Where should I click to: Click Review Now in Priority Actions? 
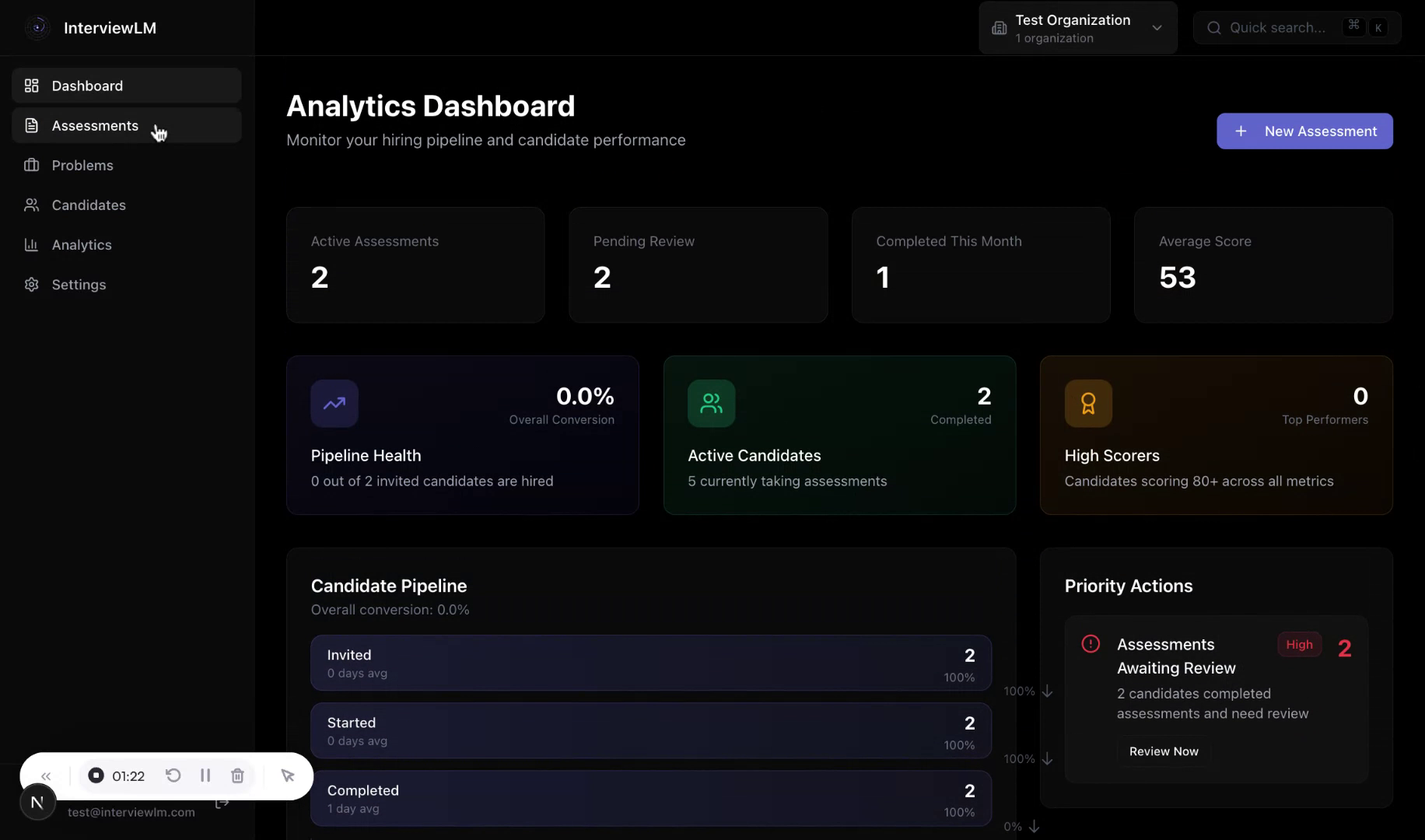coord(1164,751)
